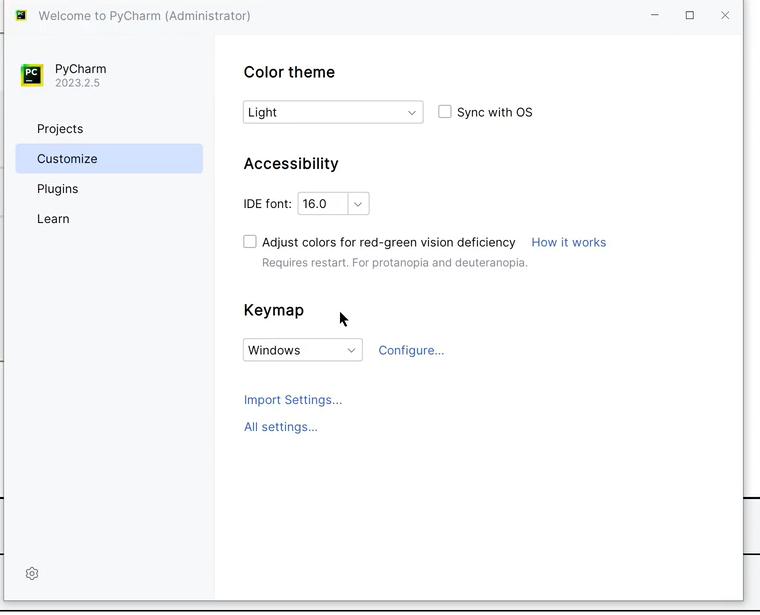Viewport: 760px width, 615px height.
Task: Toggle red-green vision deficiency color adjustment
Action: point(250,242)
